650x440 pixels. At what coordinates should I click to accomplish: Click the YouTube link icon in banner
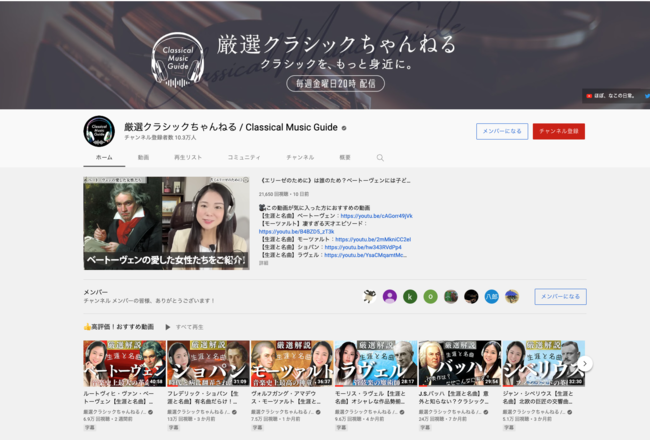pos(589,96)
